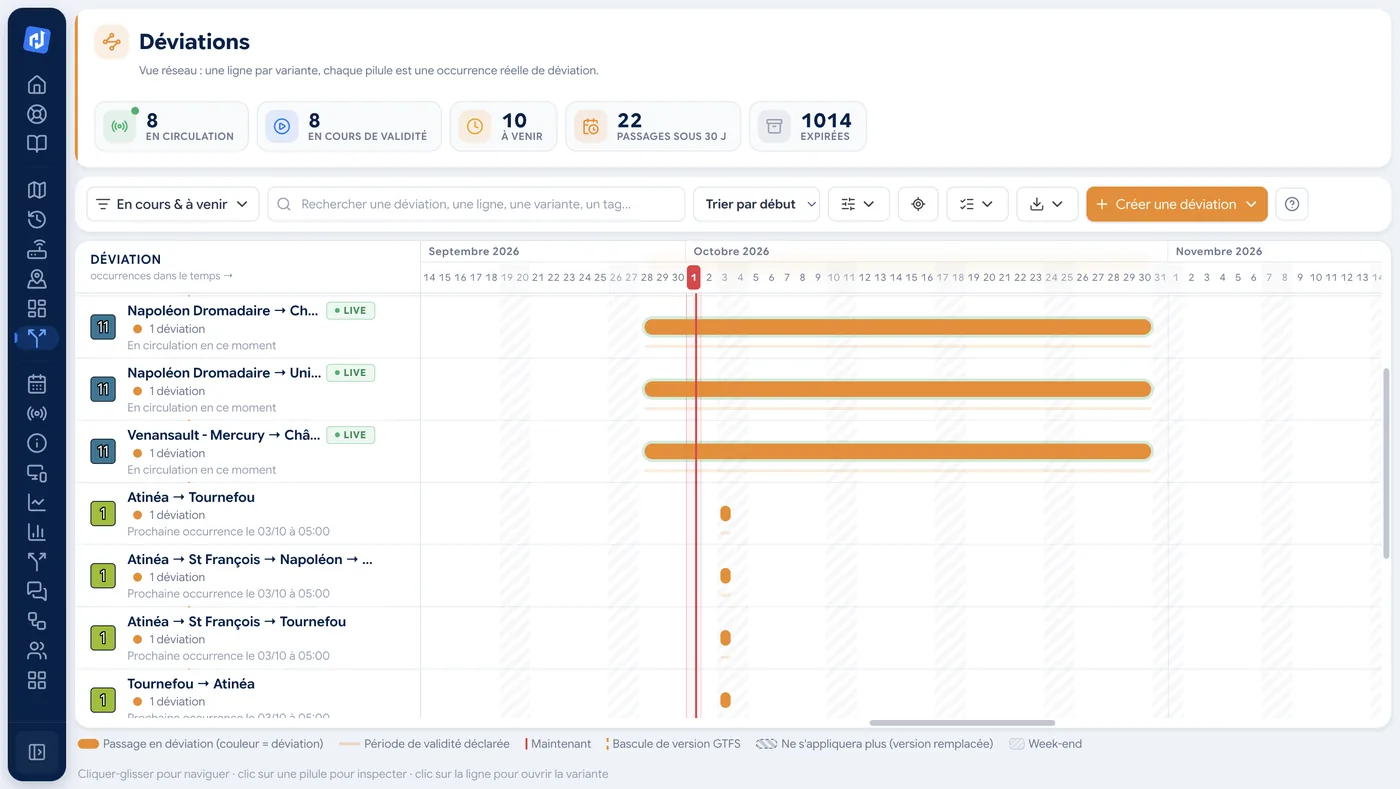Open the info circle icon in the sidebar
This screenshot has width=1400, height=789.
point(37,443)
